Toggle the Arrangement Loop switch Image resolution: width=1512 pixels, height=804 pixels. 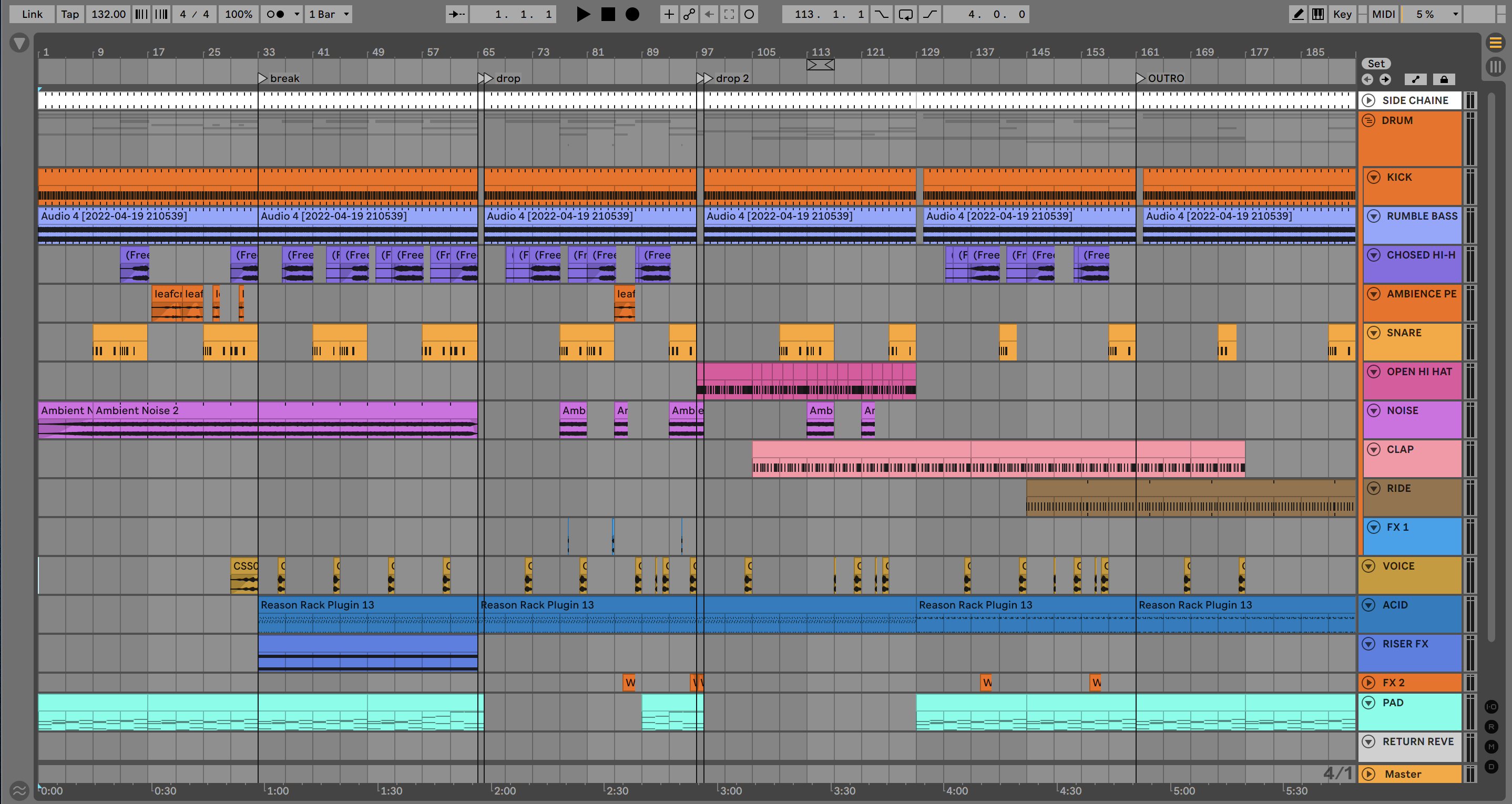click(x=906, y=14)
